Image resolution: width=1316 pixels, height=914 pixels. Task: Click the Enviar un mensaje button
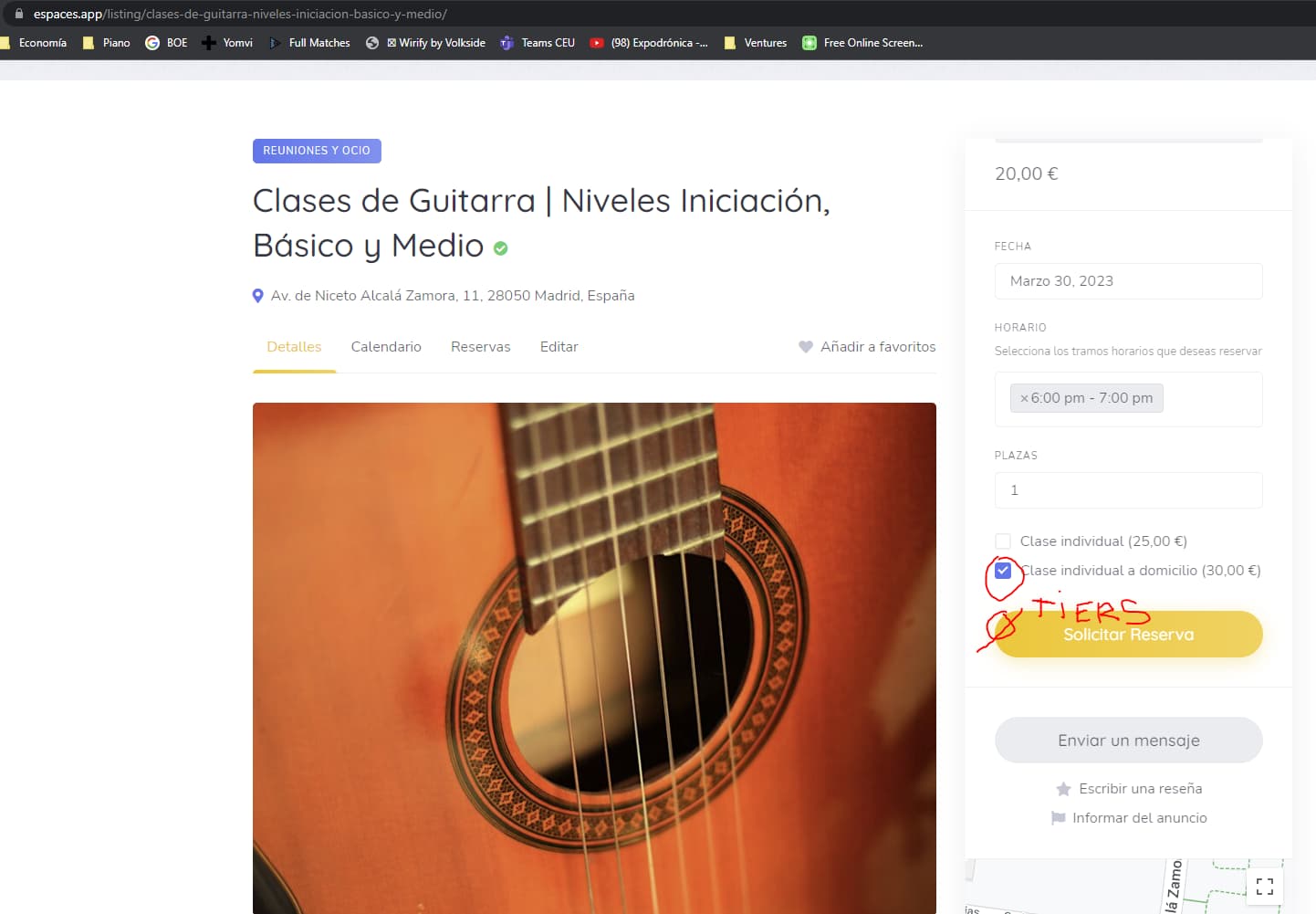click(x=1129, y=741)
